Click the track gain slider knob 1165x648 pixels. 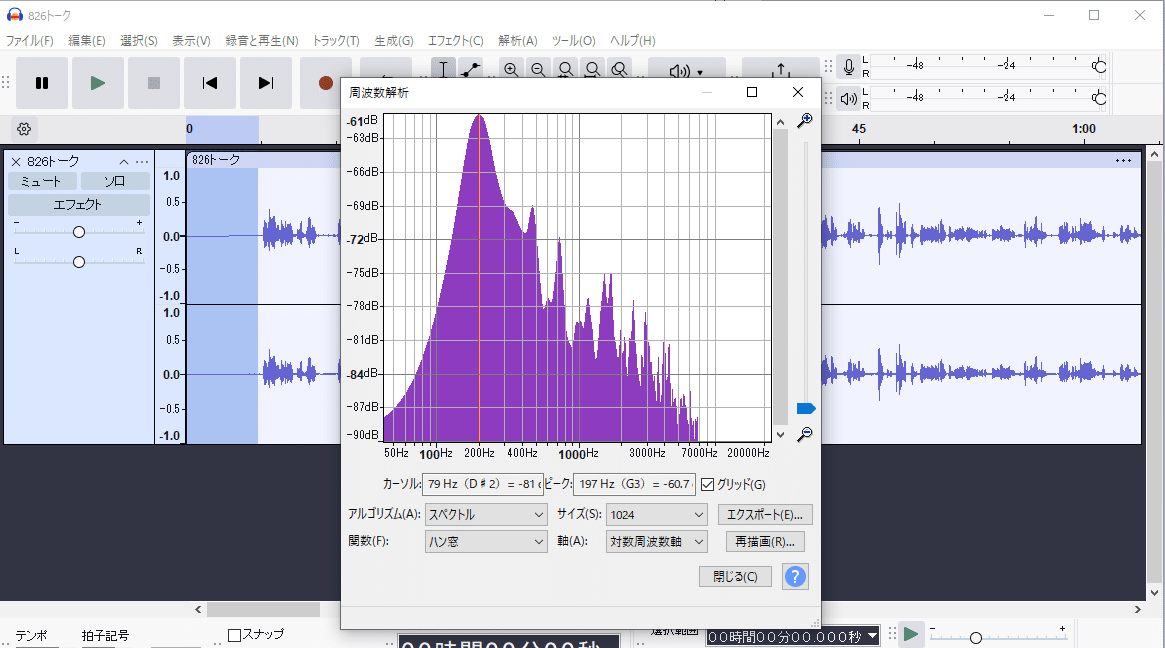point(79,233)
